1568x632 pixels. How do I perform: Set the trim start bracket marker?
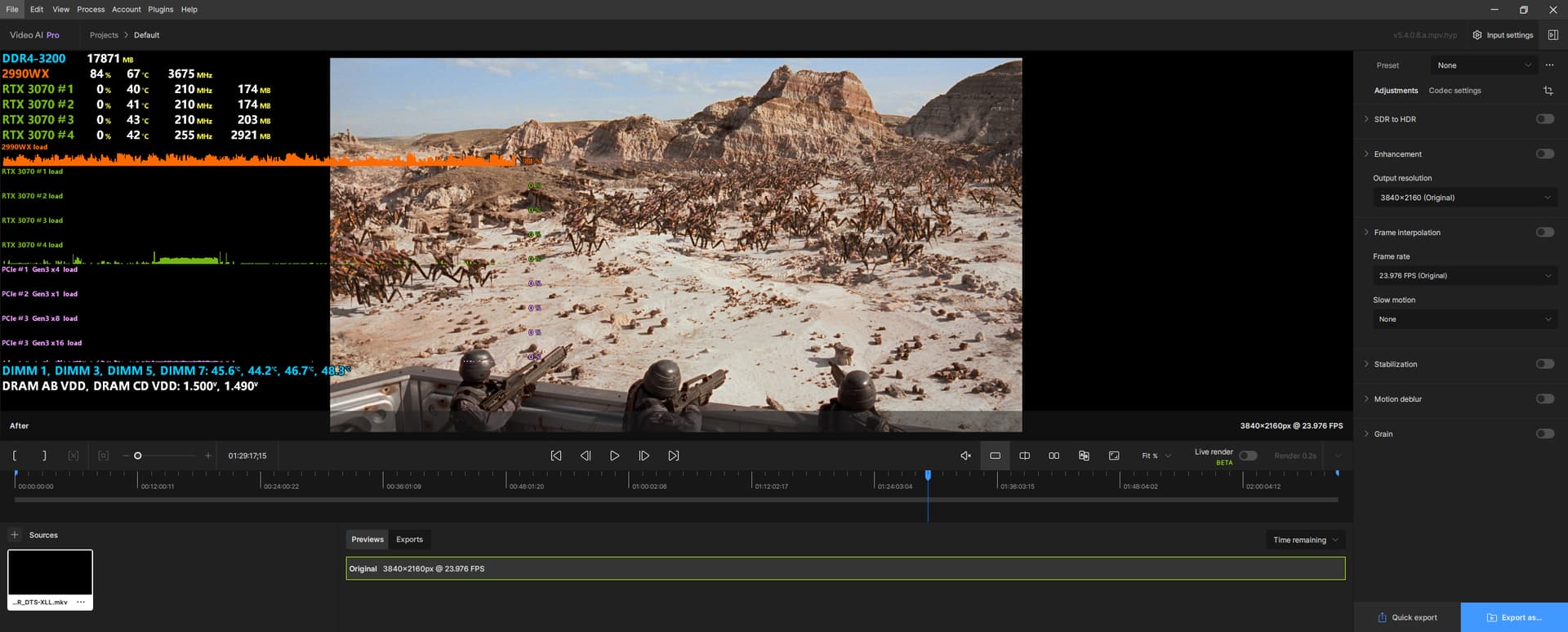(x=15, y=456)
